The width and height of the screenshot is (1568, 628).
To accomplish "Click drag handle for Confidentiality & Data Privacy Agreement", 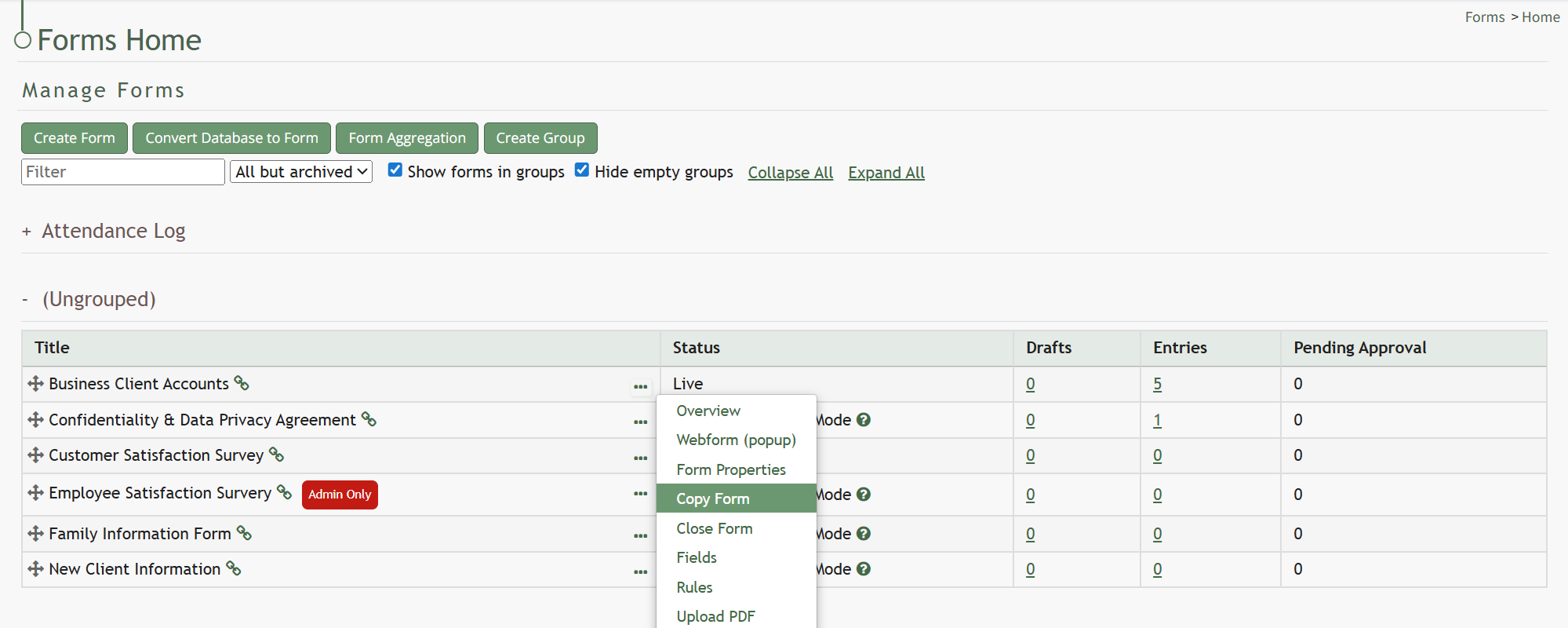I will click(35, 420).
